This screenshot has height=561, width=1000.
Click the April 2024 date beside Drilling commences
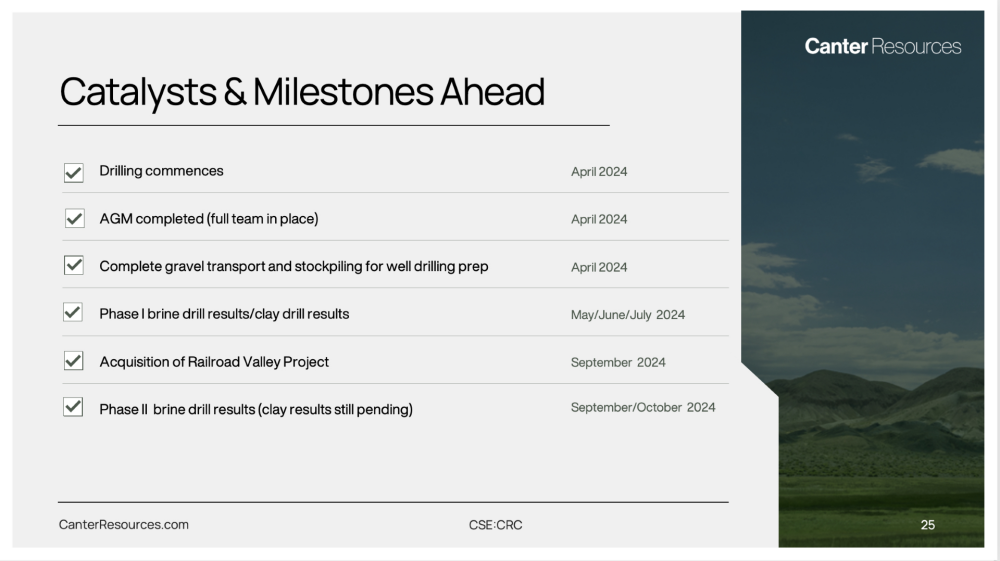(x=599, y=171)
